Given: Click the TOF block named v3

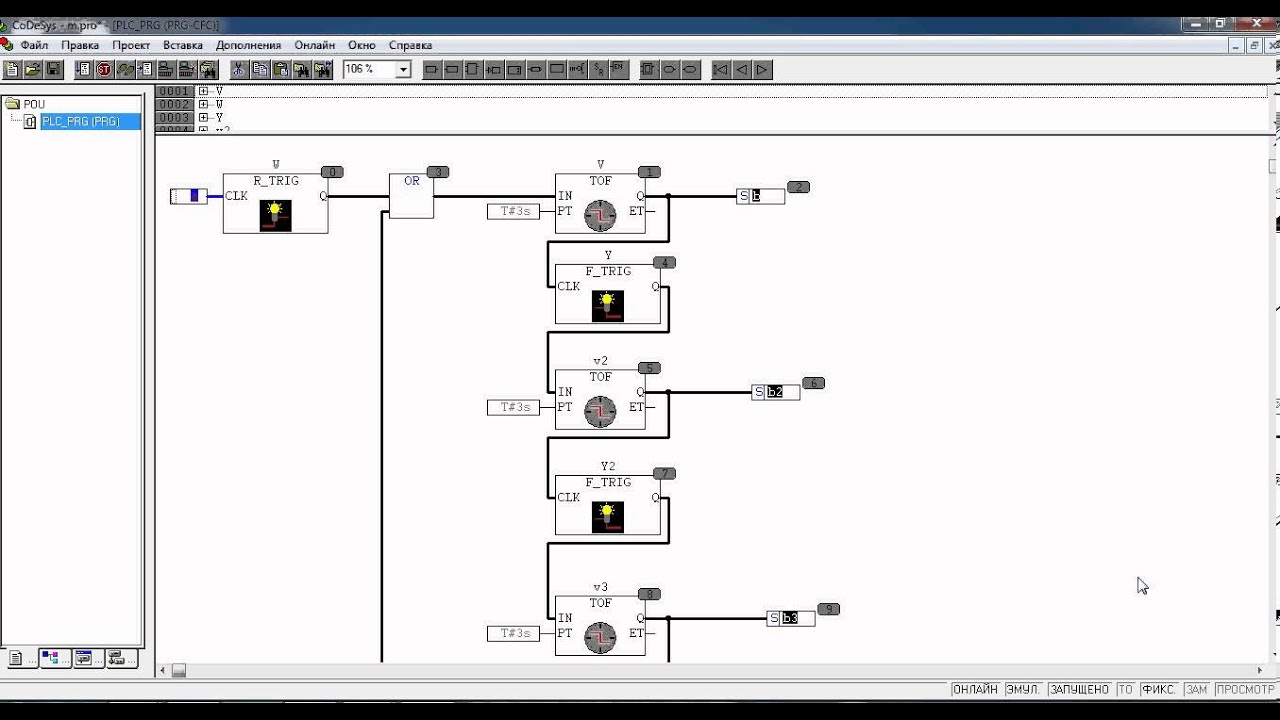Looking at the screenshot, I should pos(600,625).
